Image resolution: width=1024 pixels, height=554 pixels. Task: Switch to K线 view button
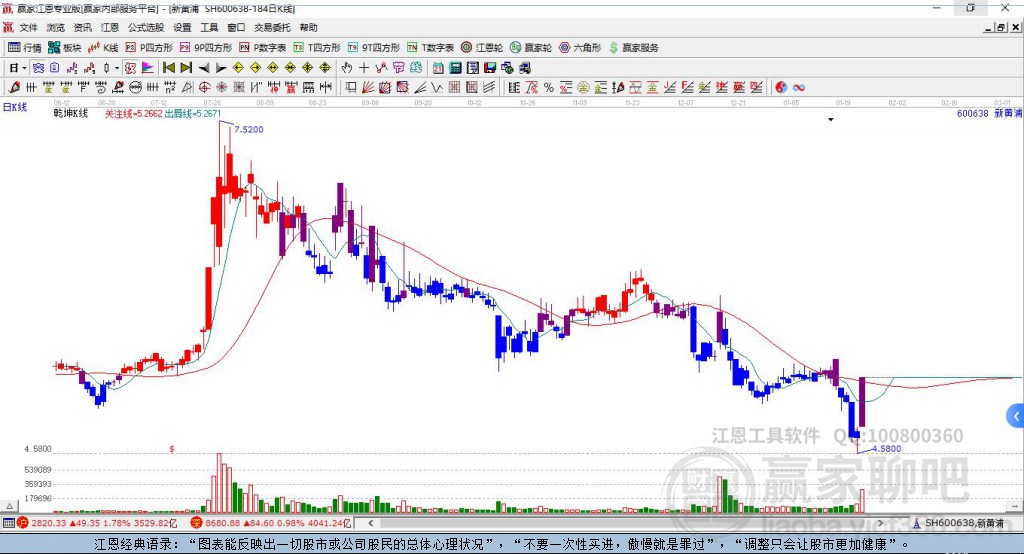pos(103,48)
